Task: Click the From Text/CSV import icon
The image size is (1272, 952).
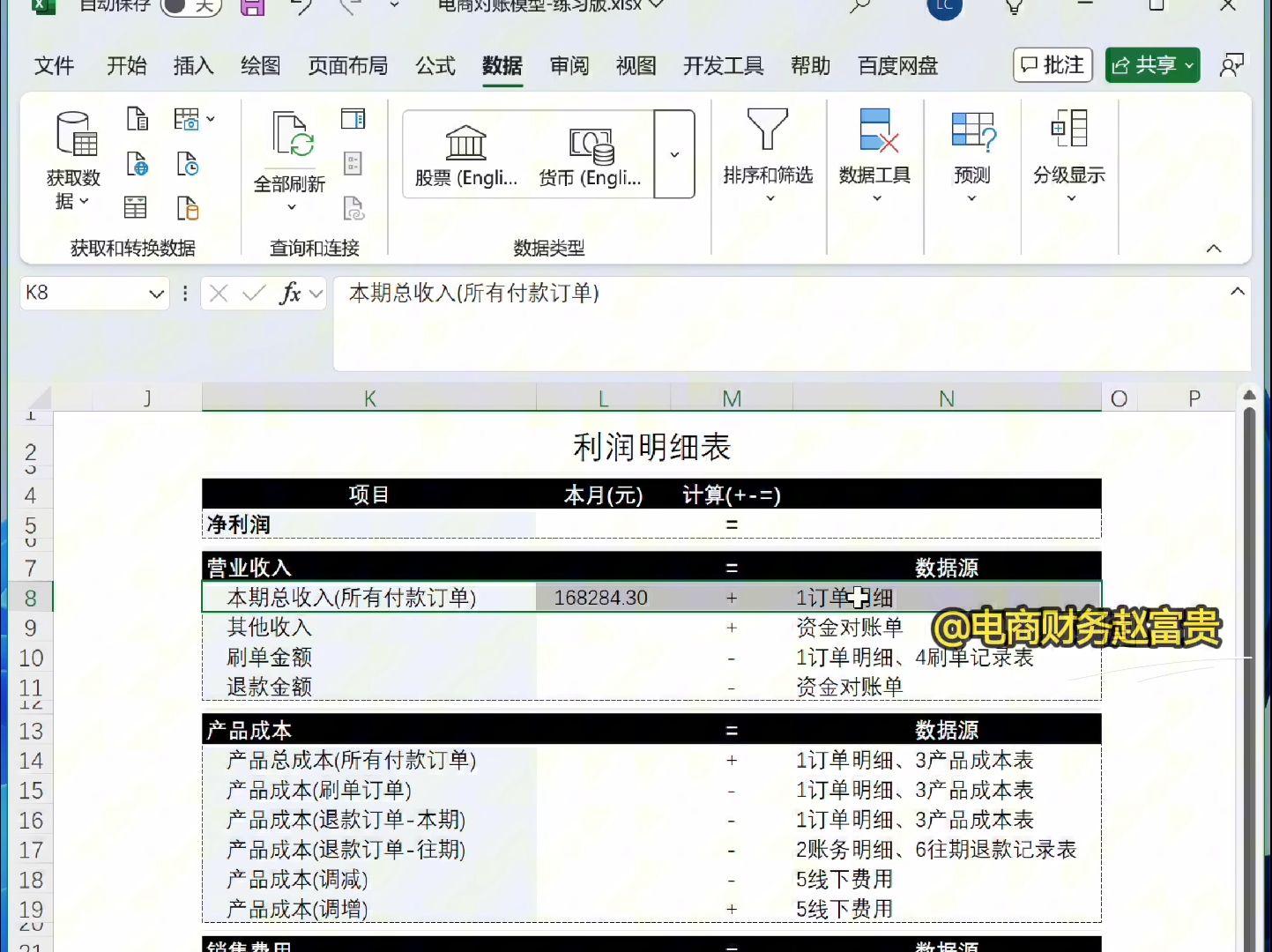Action: click(138, 119)
